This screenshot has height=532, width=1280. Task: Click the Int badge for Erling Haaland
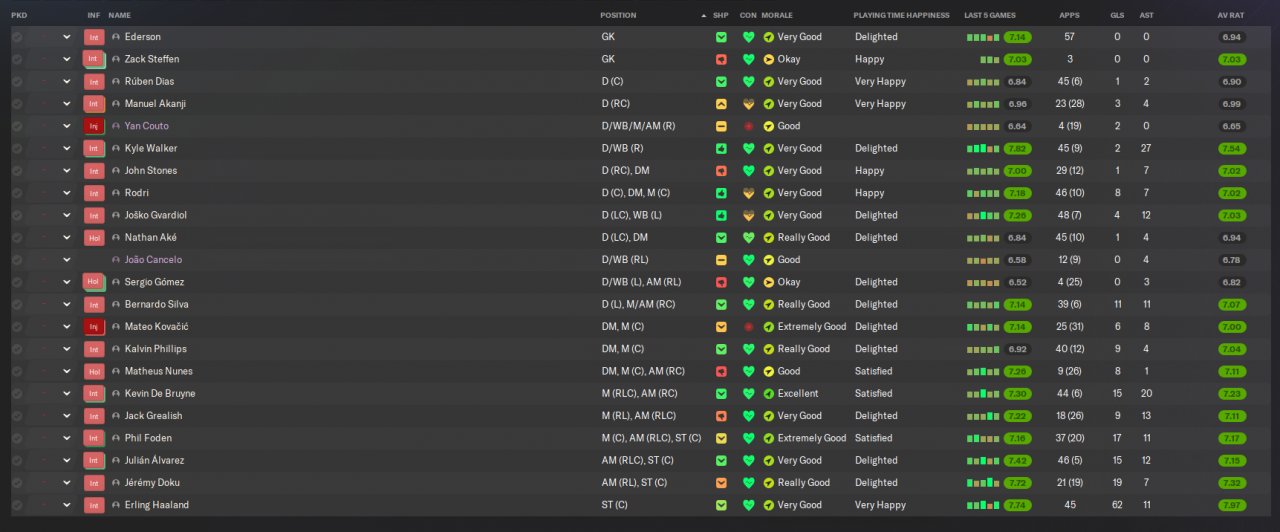click(x=94, y=505)
